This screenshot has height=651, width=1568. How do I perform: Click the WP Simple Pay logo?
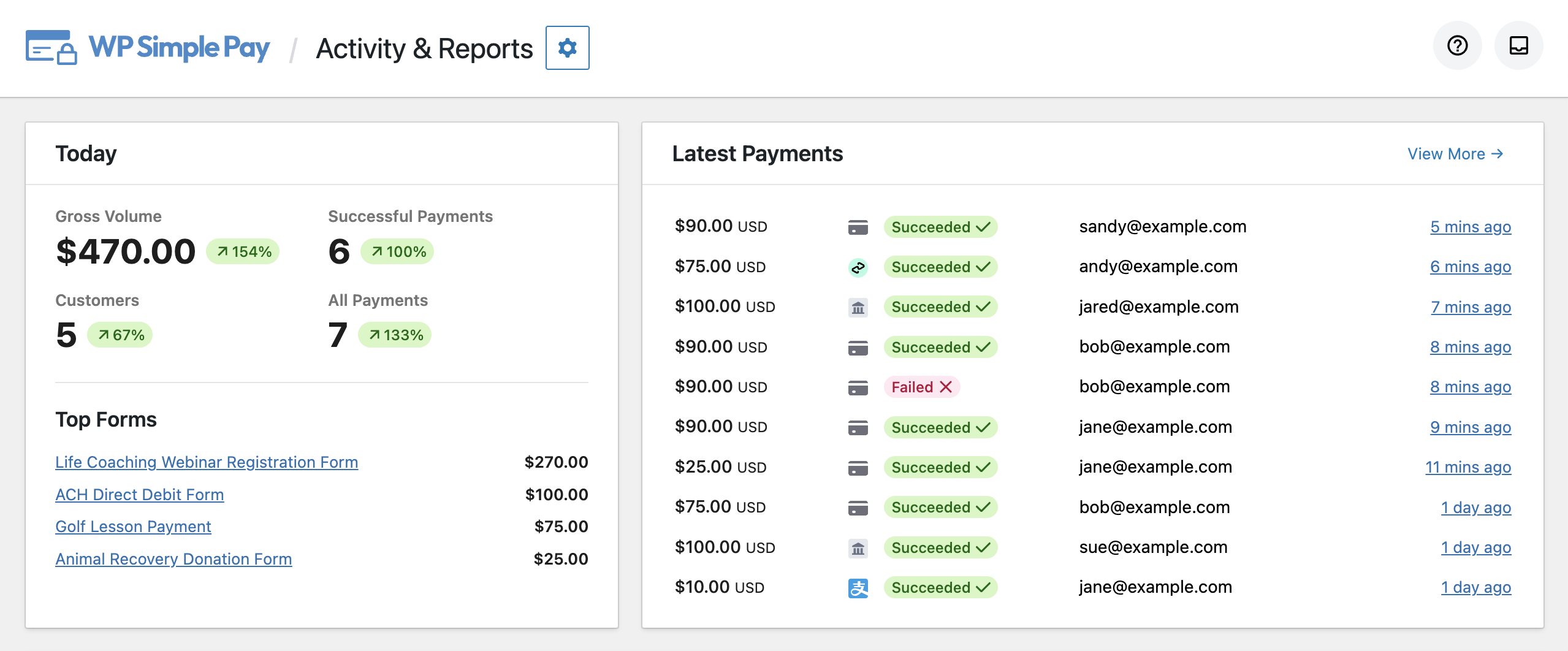point(147,48)
